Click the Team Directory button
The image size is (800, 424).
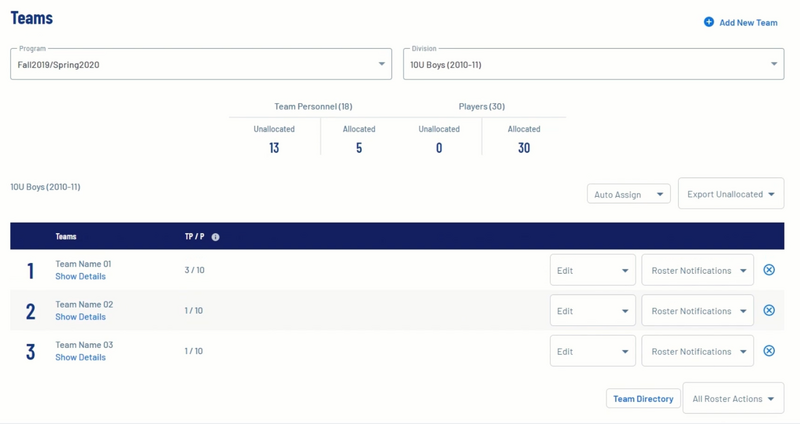pyautogui.click(x=642, y=398)
